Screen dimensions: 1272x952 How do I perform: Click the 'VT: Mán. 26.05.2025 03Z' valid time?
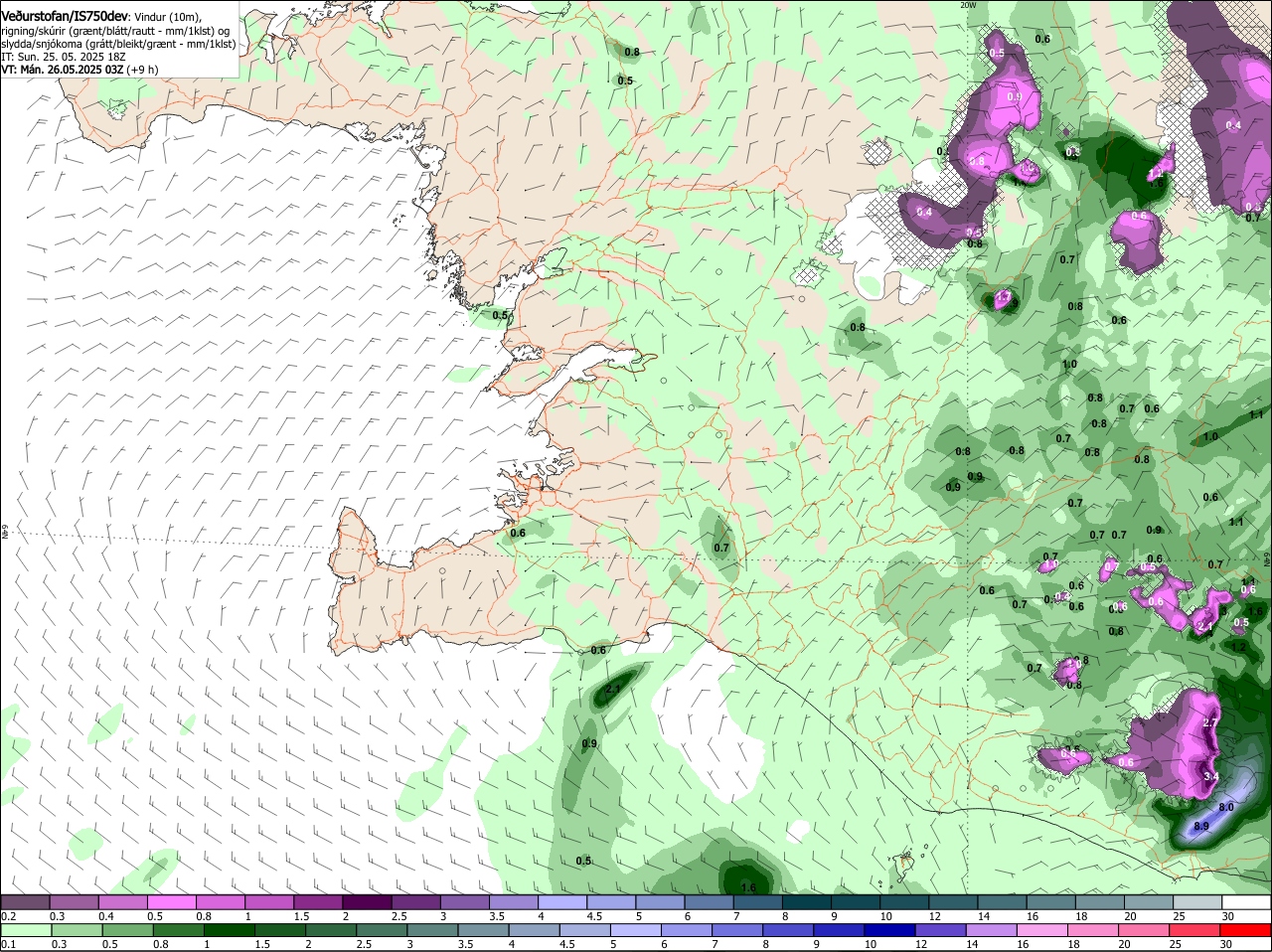click(x=63, y=70)
